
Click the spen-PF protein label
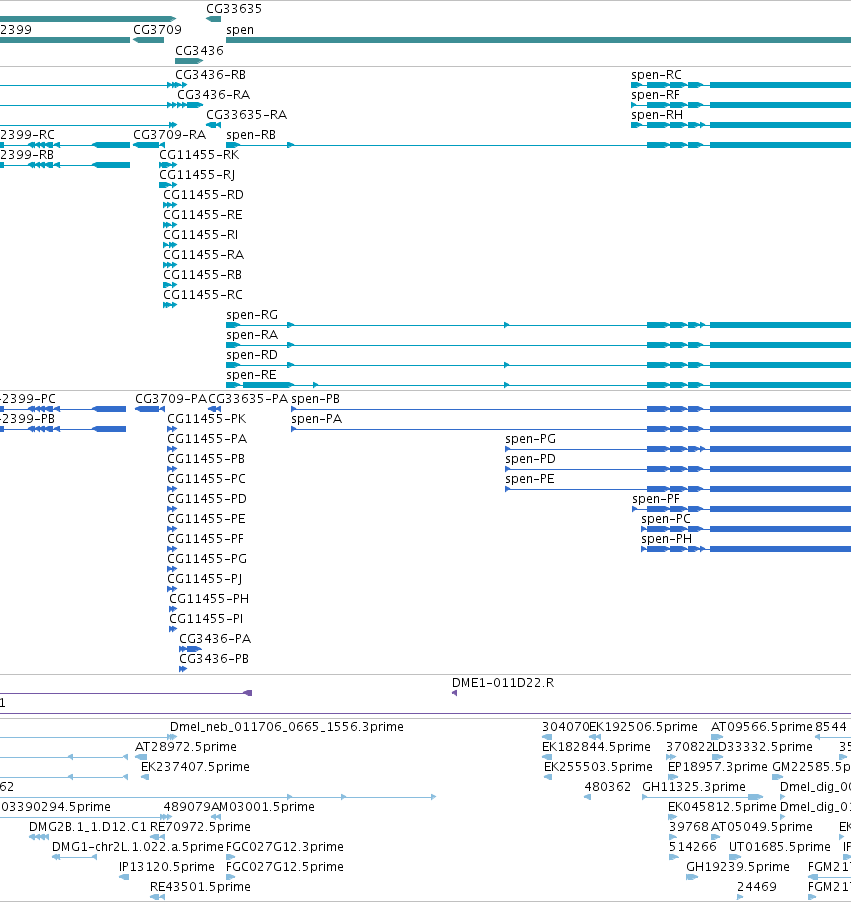(656, 499)
